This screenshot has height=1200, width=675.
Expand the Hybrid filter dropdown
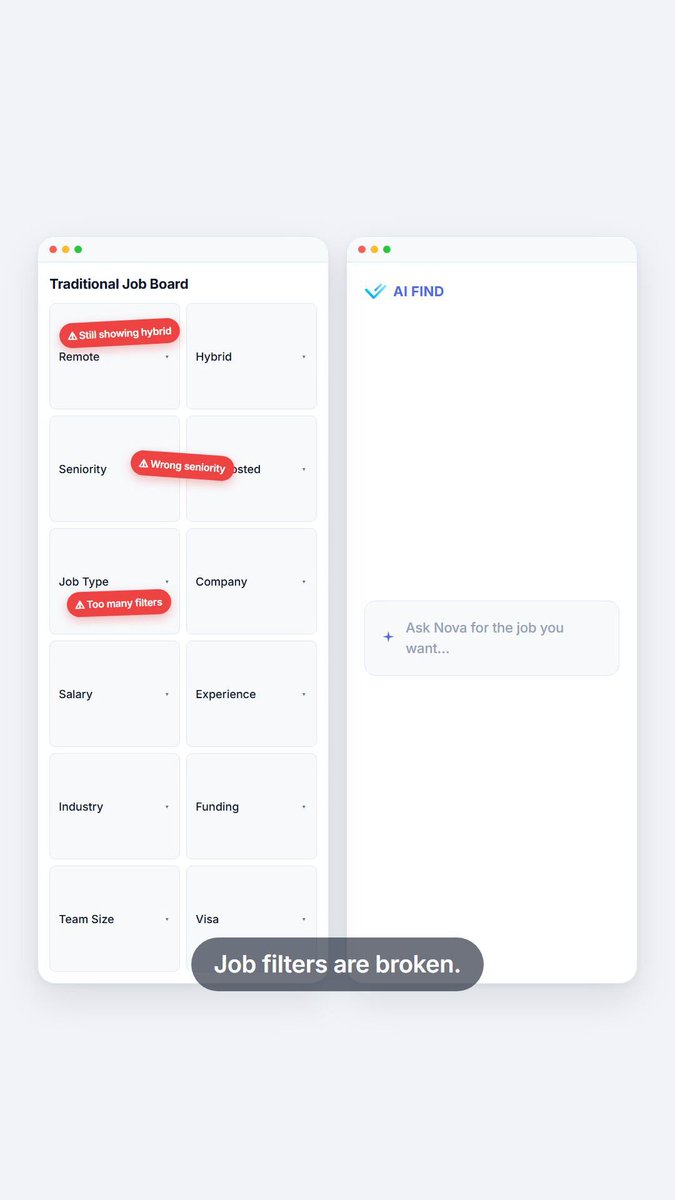pos(251,356)
